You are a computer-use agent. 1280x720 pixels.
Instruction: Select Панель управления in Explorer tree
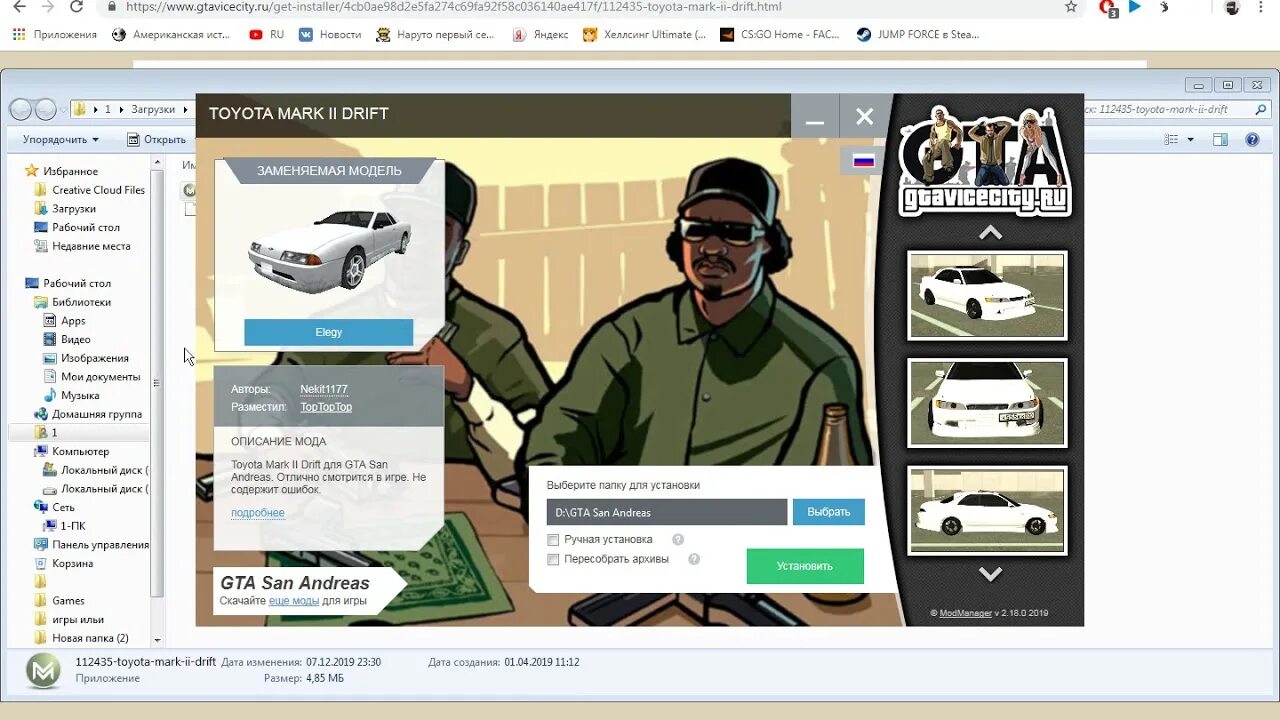pos(92,545)
